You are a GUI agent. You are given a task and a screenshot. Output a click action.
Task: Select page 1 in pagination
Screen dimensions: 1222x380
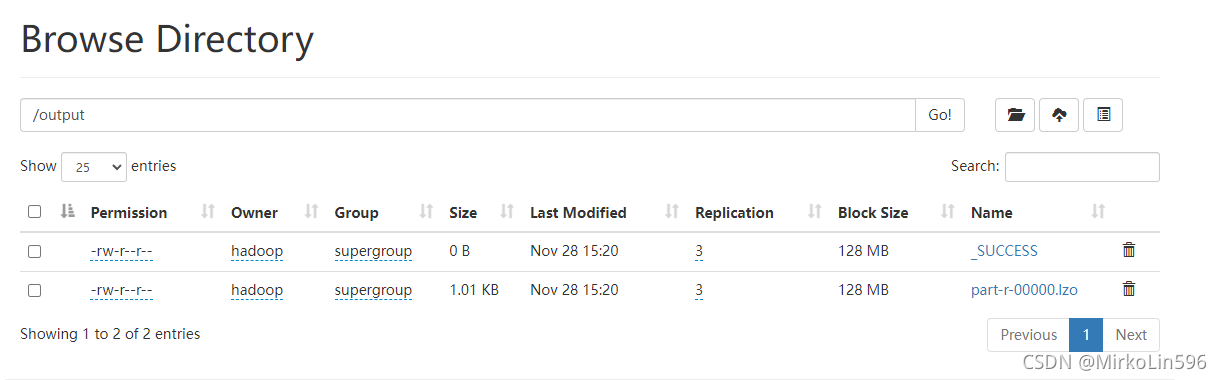[x=1086, y=335]
